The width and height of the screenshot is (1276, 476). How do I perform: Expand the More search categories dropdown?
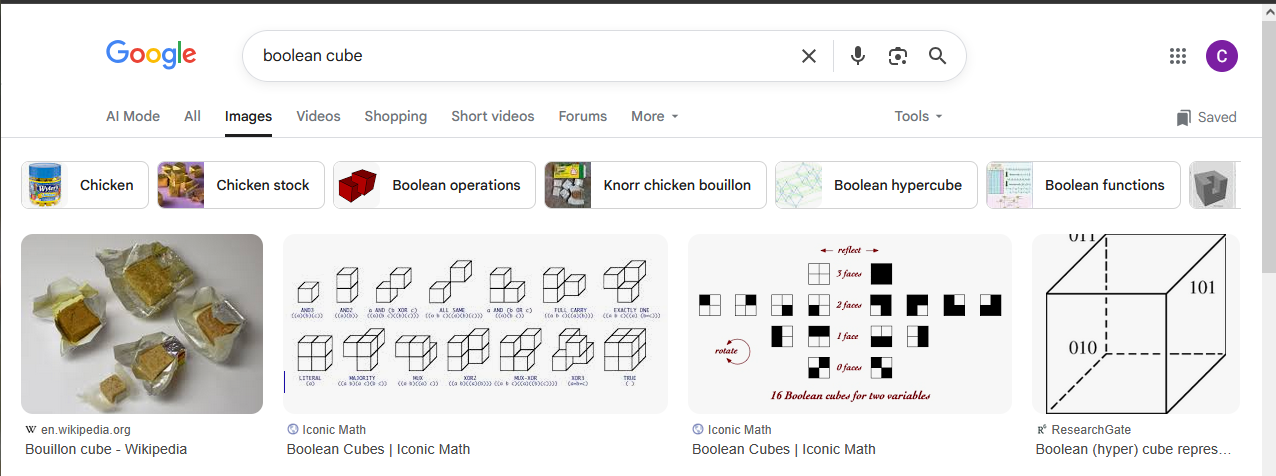coord(655,116)
